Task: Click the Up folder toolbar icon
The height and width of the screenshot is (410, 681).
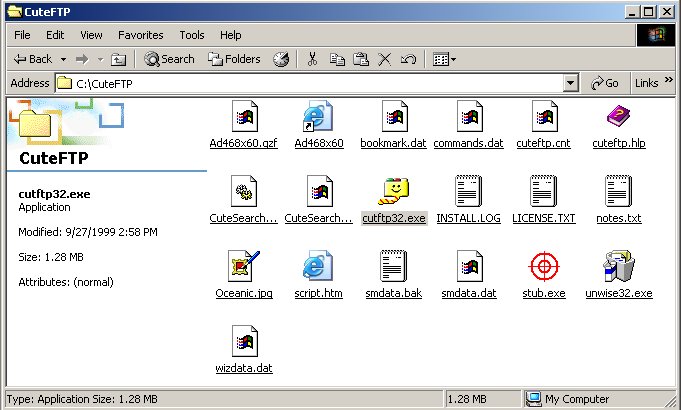Action: click(x=118, y=59)
